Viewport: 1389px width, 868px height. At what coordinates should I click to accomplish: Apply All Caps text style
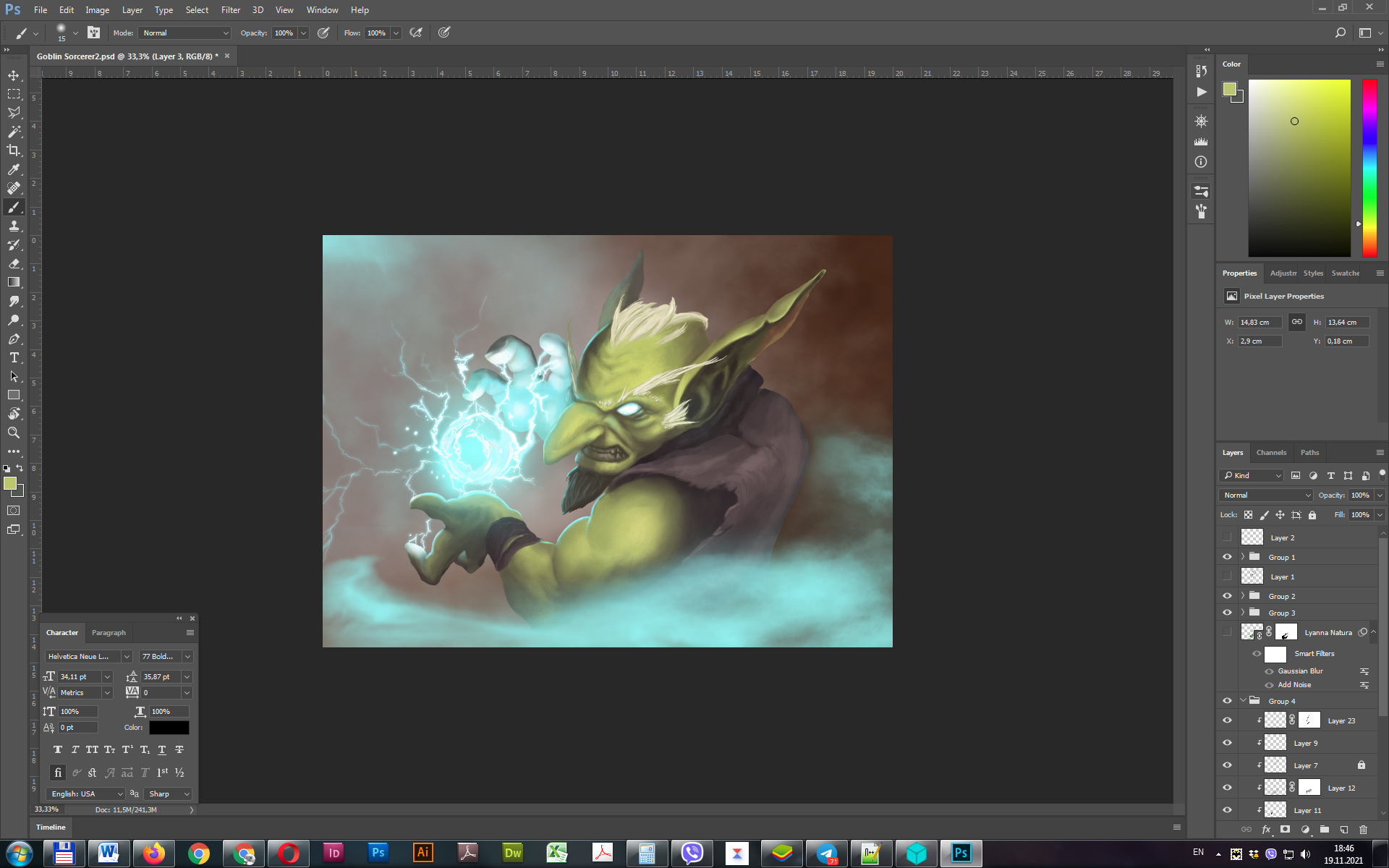tap(93, 750)
